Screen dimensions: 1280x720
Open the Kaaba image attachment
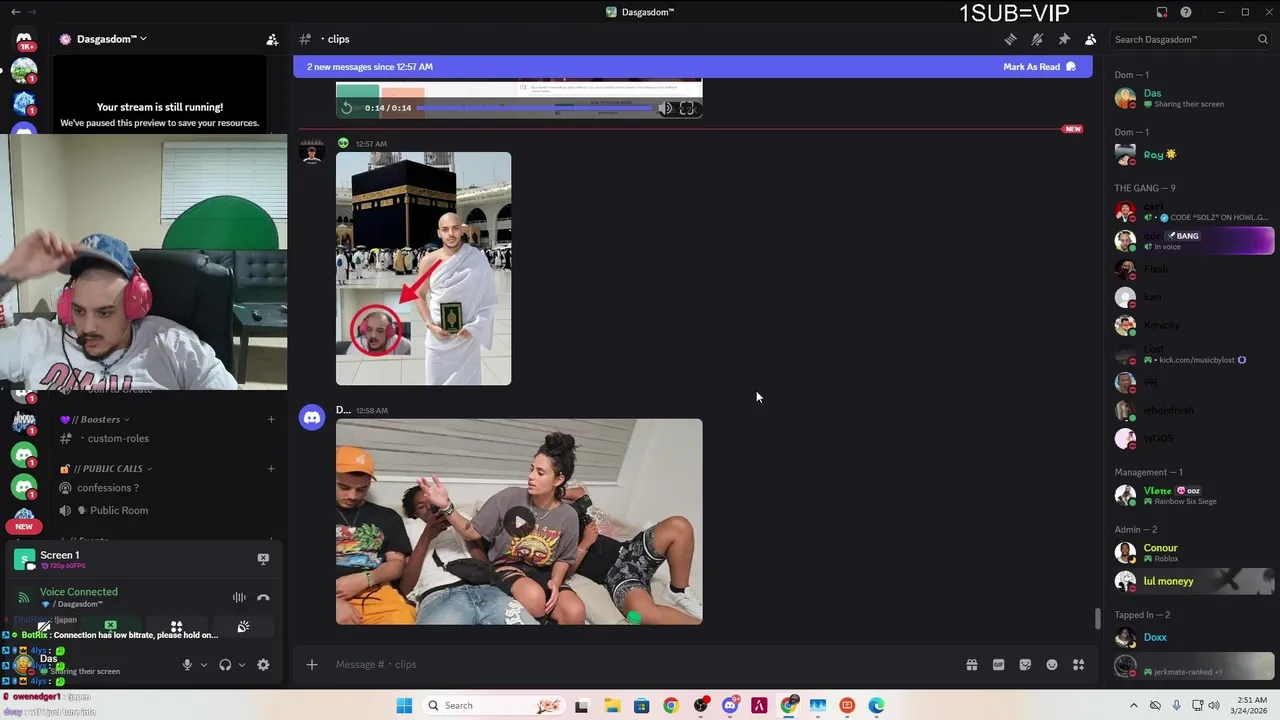pyautogui.click(x=423, y=268)
